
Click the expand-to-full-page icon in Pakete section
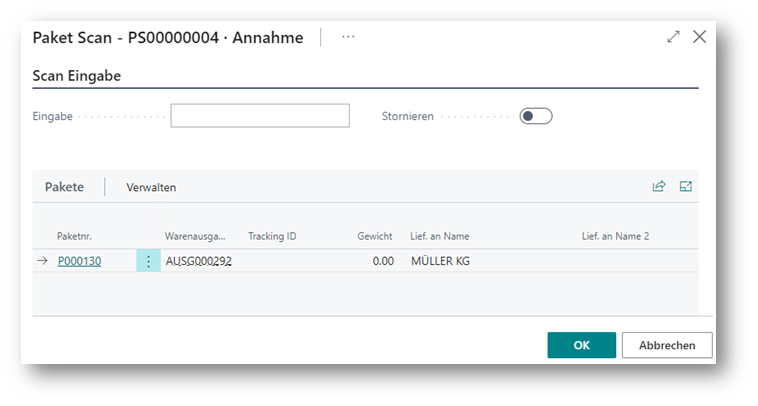tap(686, 186)
